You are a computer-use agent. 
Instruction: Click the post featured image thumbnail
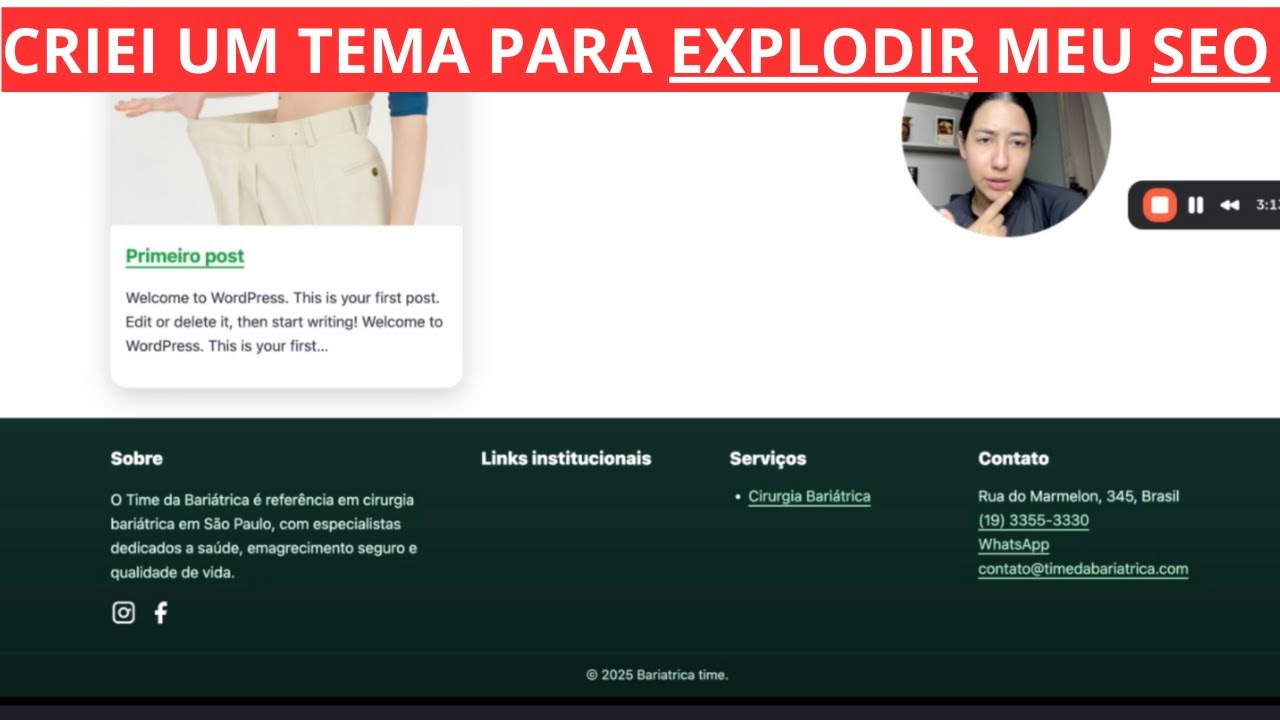coord(286,158)
